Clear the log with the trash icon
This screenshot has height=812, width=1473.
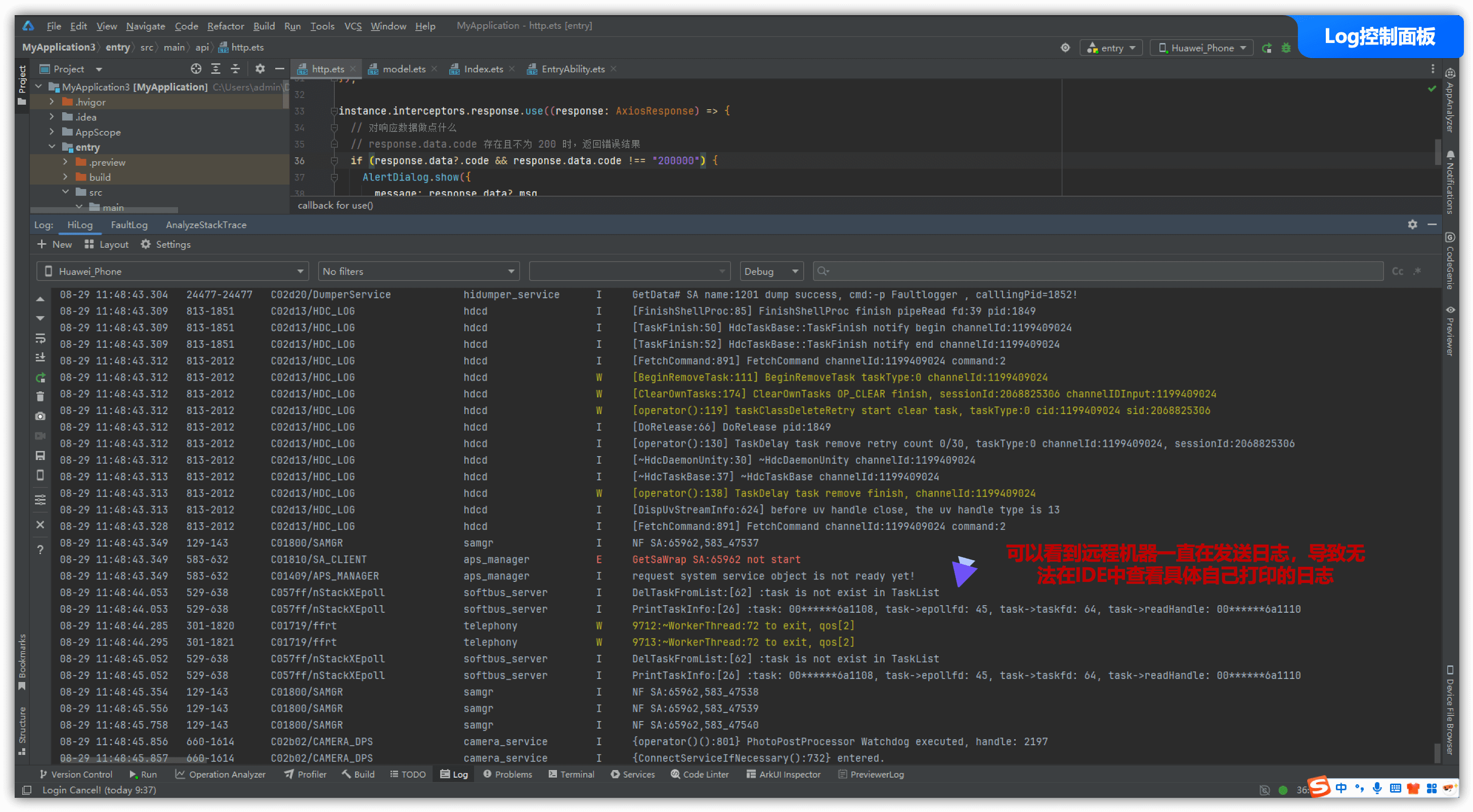point(40,396)
